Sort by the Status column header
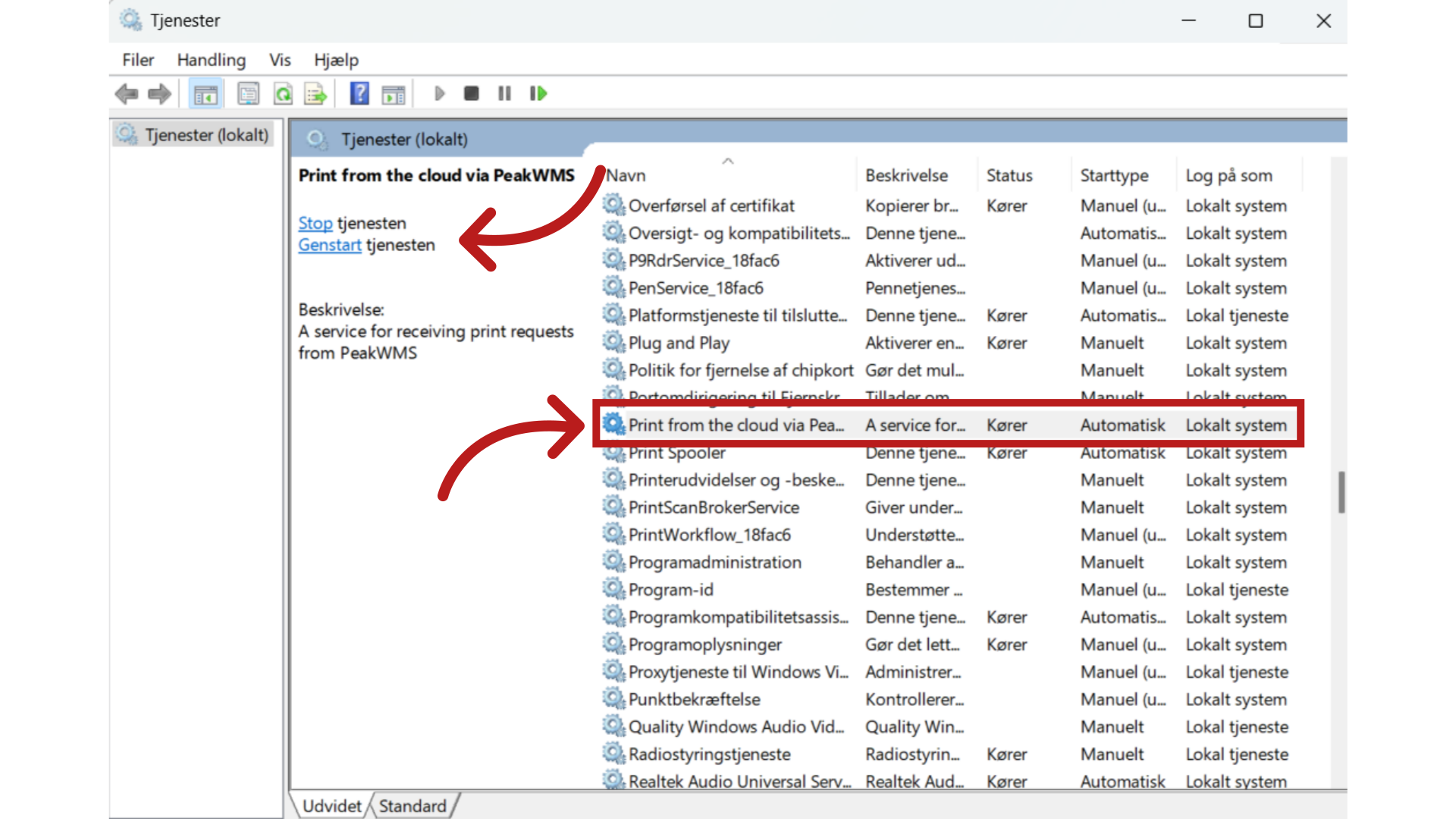 [x=1009, y=175]
